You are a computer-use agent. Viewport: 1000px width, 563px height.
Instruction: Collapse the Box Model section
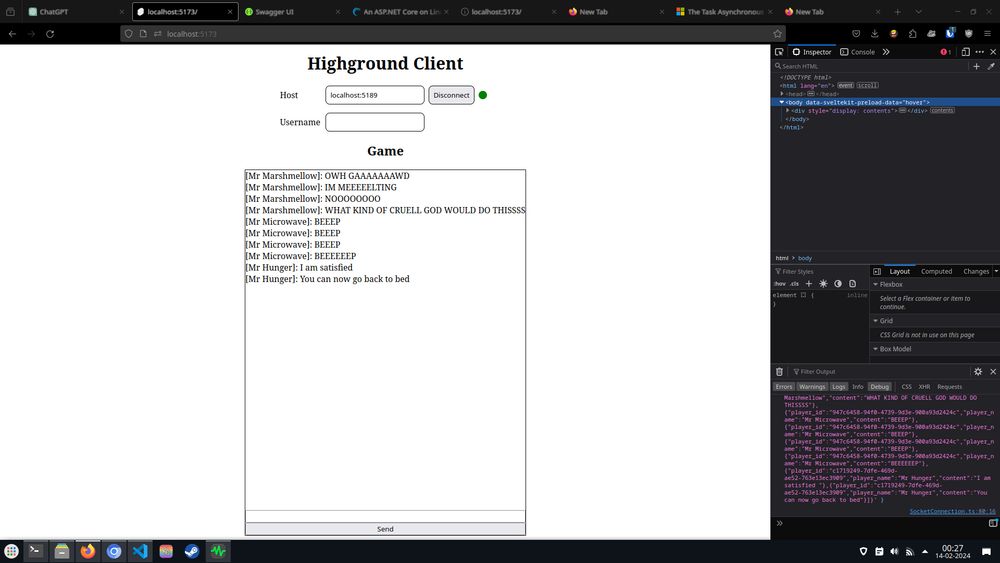[x=876, y=349]
